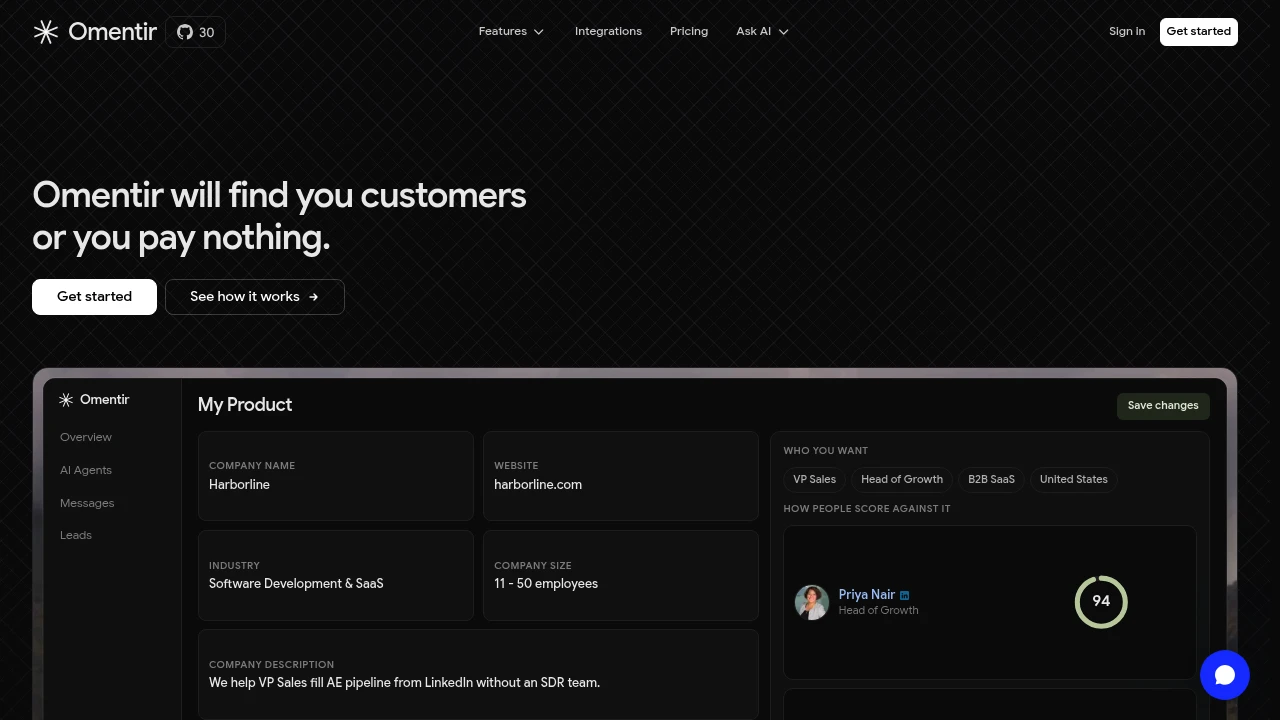Go to the Pricing page
The height and width of the screenshot is (720, 1280).
click(689, 32)
